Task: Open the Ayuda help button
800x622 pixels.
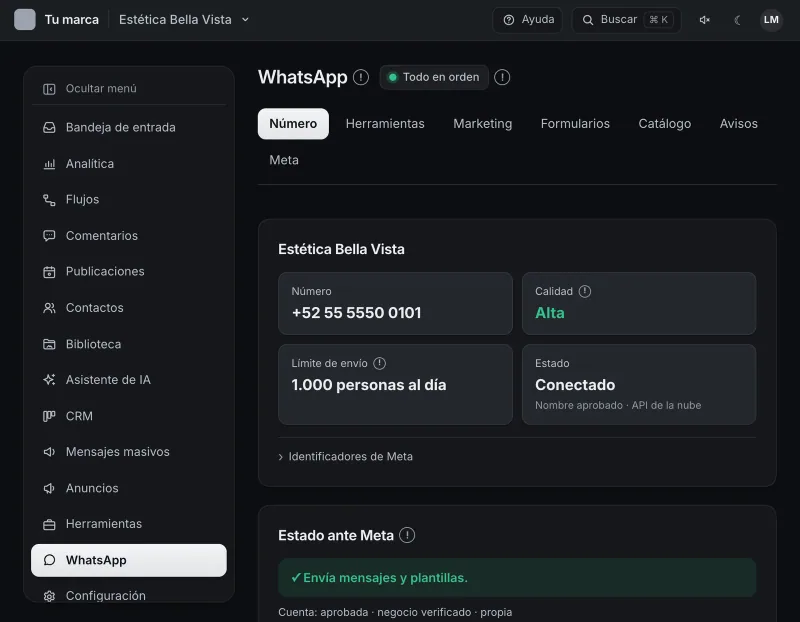Action: click(528, 19)
